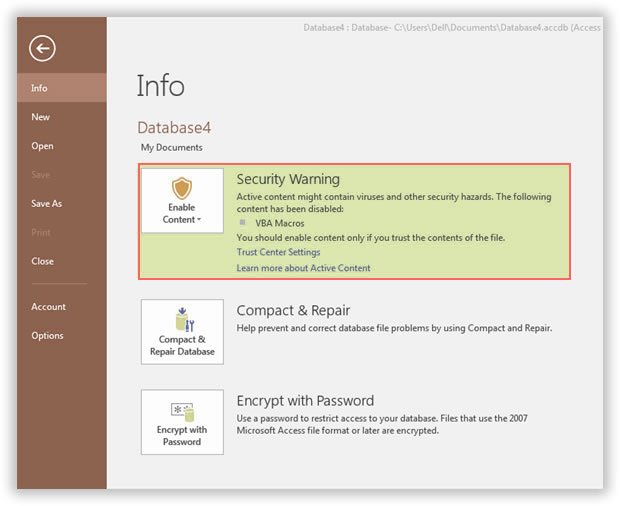Follow the Learn more about Active Content link
The width and height of the screenshot is (620, 506).
pyautogui.click(x=303, y=268)
